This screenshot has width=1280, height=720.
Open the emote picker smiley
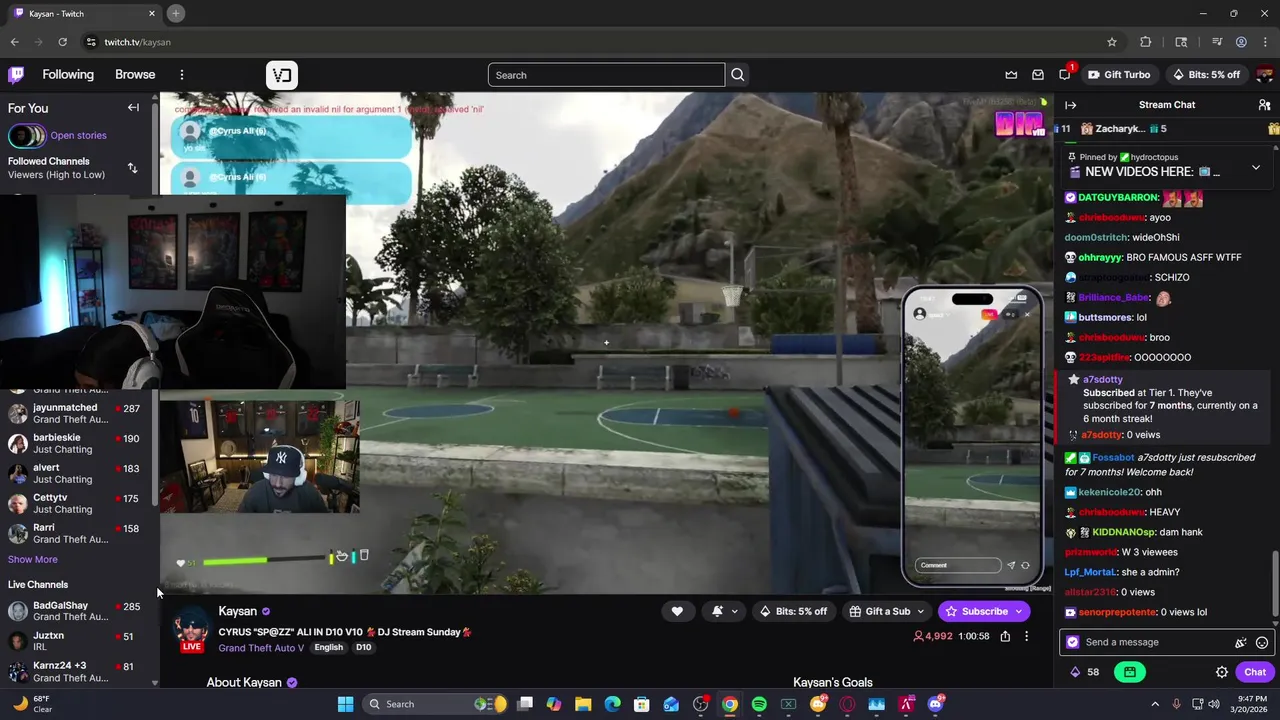[1262, 642]
